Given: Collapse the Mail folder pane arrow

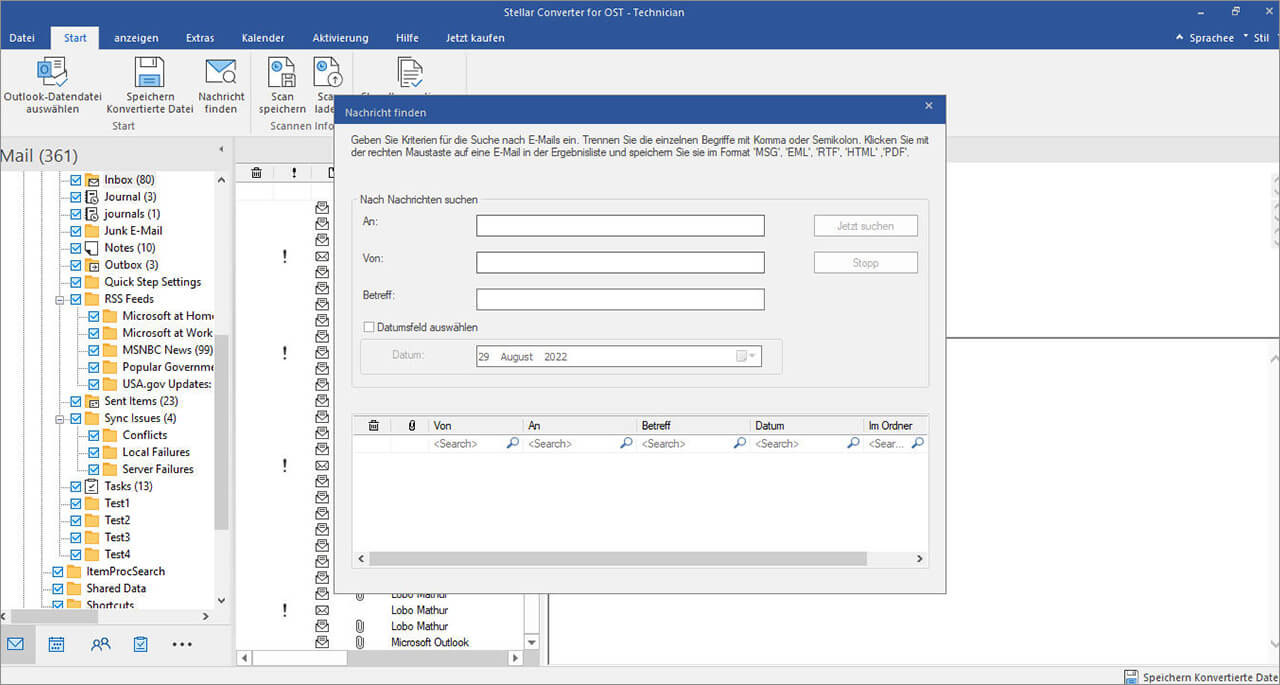Looking at the screenshot, I should point(221,150).
